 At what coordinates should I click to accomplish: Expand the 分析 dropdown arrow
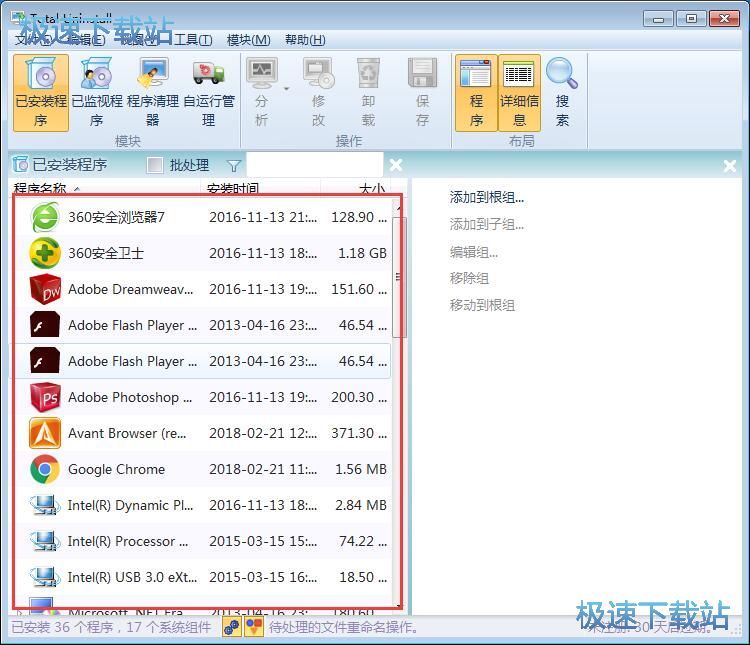click(x=287, y=89)
